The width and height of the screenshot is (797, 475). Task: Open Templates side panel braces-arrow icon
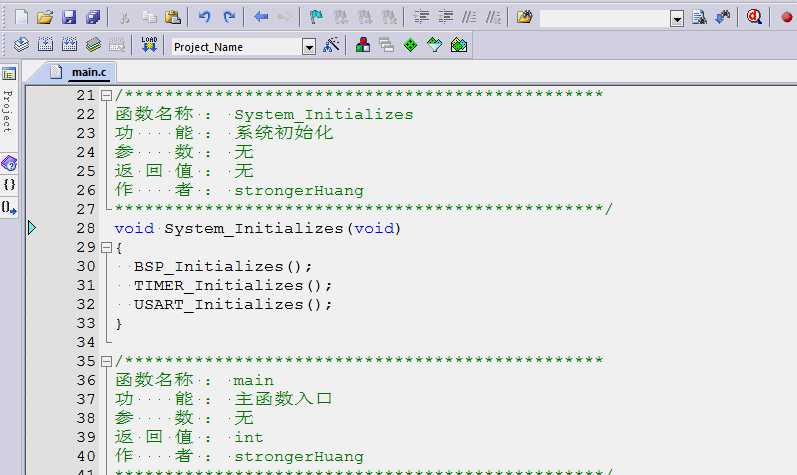[x=9, y=207]
